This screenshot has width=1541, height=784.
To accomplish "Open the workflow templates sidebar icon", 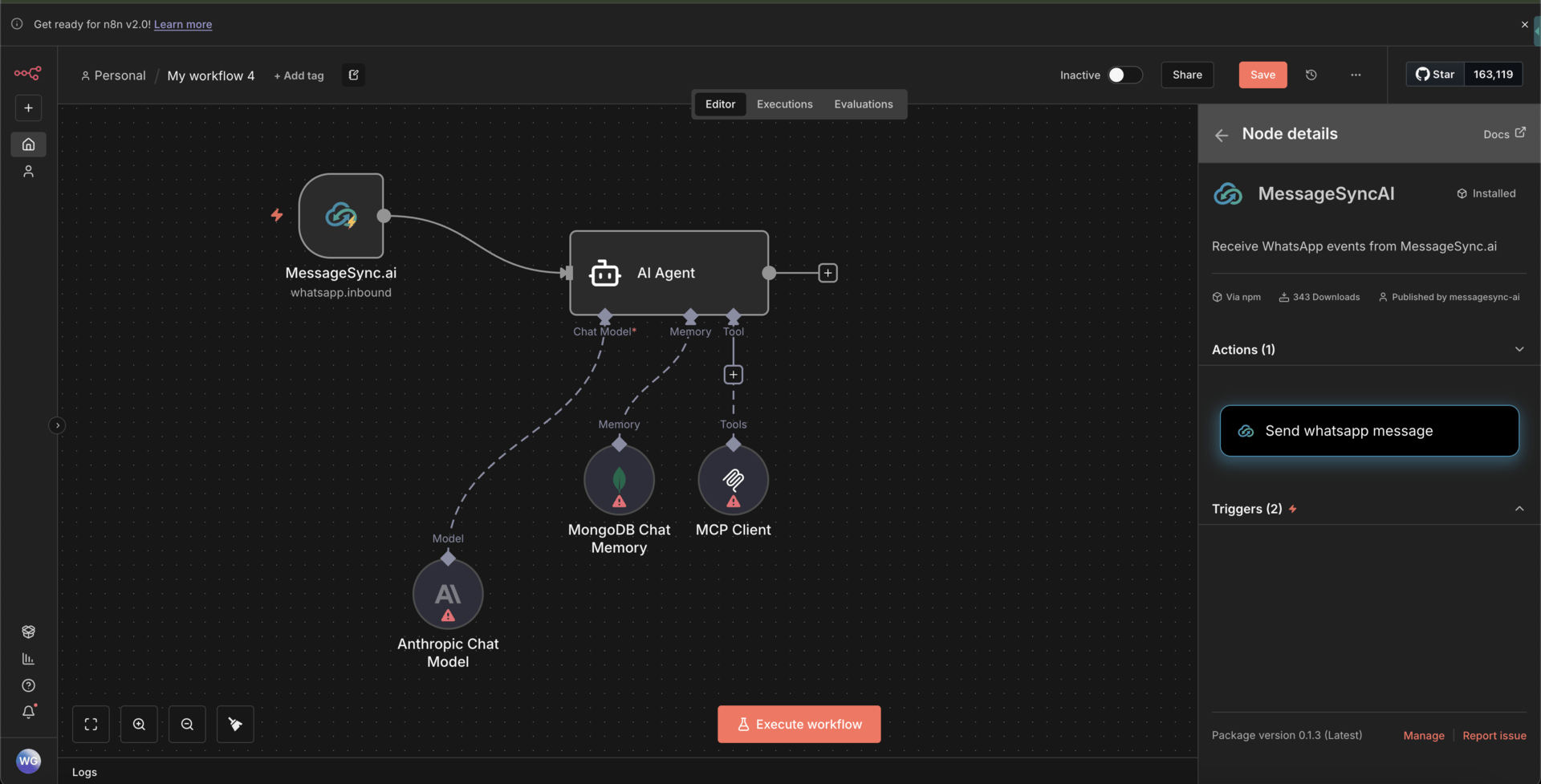I will (x=29, y=632).
